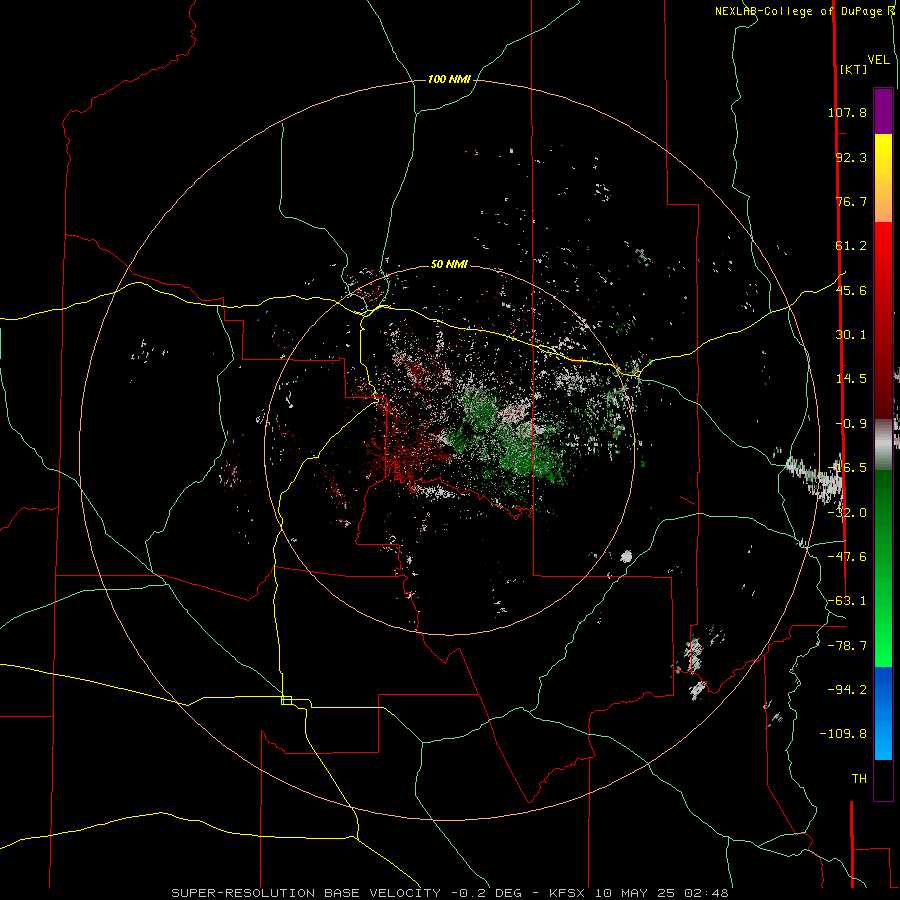Screen dimensions: 900x900
Task: Select the 30.1 velocity scale value
Action: 851,335
